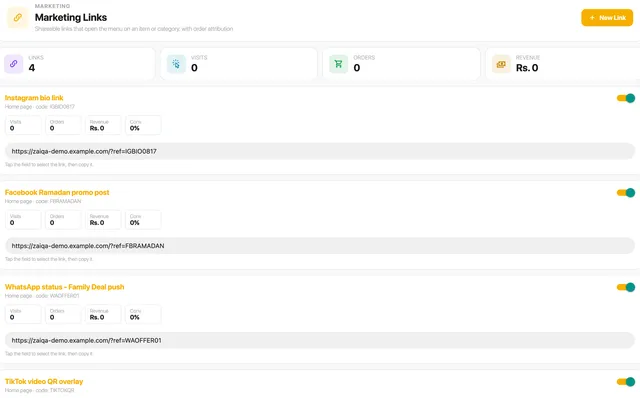
Task: Click the Marketing Links heading
Action: click(71, 18)
